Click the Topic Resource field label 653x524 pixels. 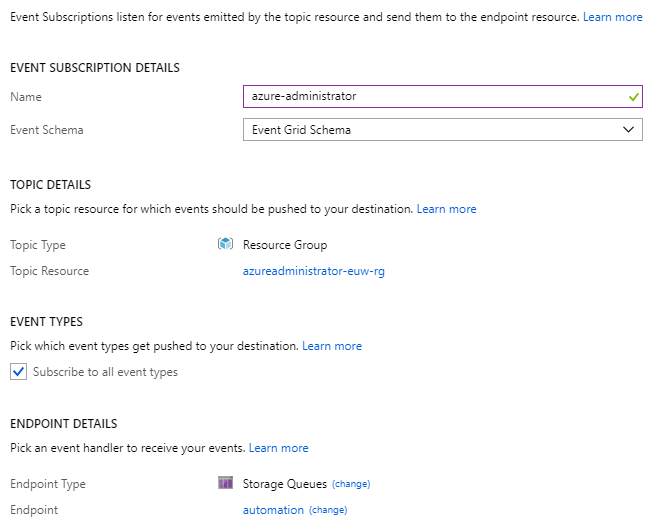tap(49, 271)
